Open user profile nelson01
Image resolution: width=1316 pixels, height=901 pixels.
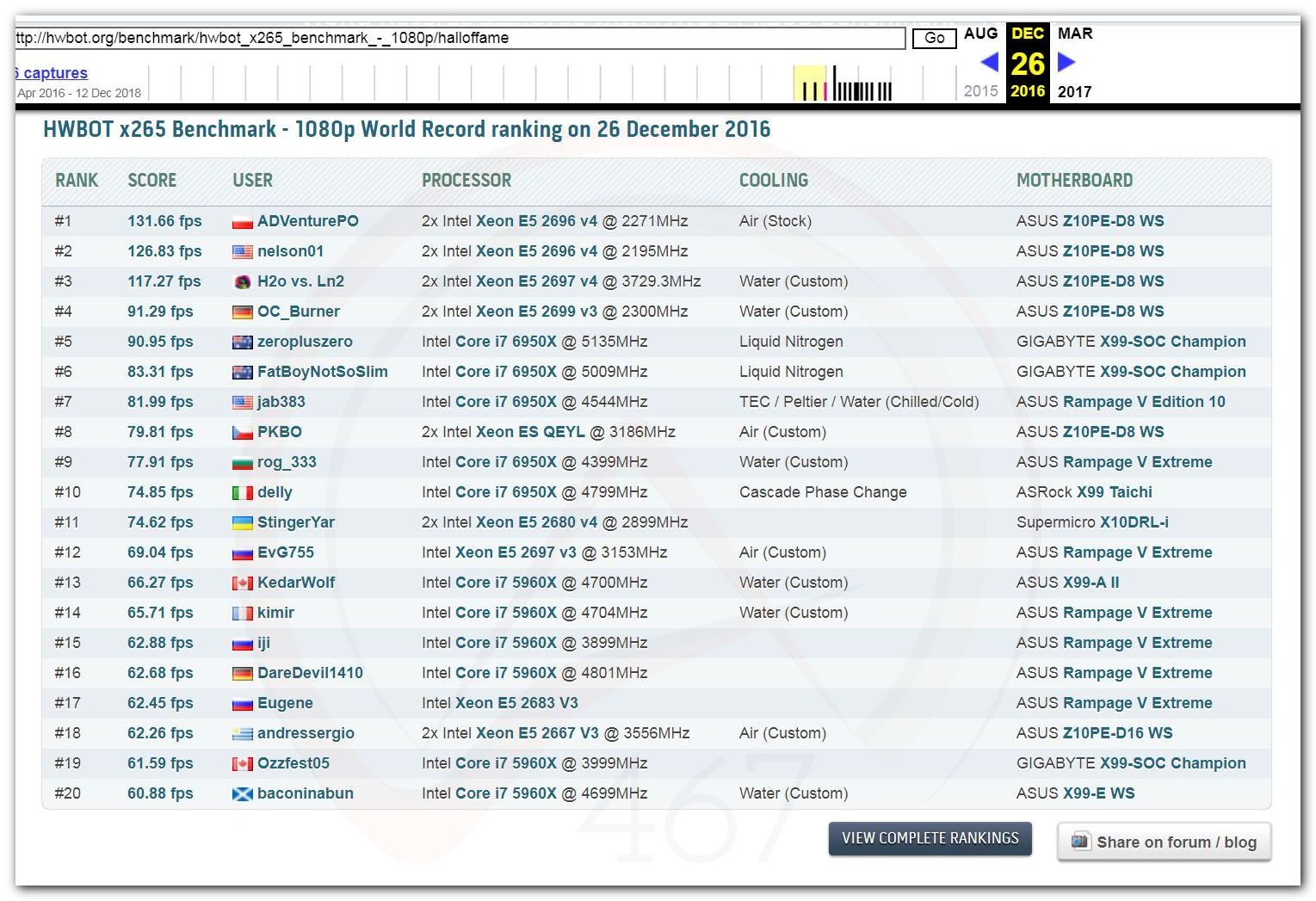coord(290,251)
